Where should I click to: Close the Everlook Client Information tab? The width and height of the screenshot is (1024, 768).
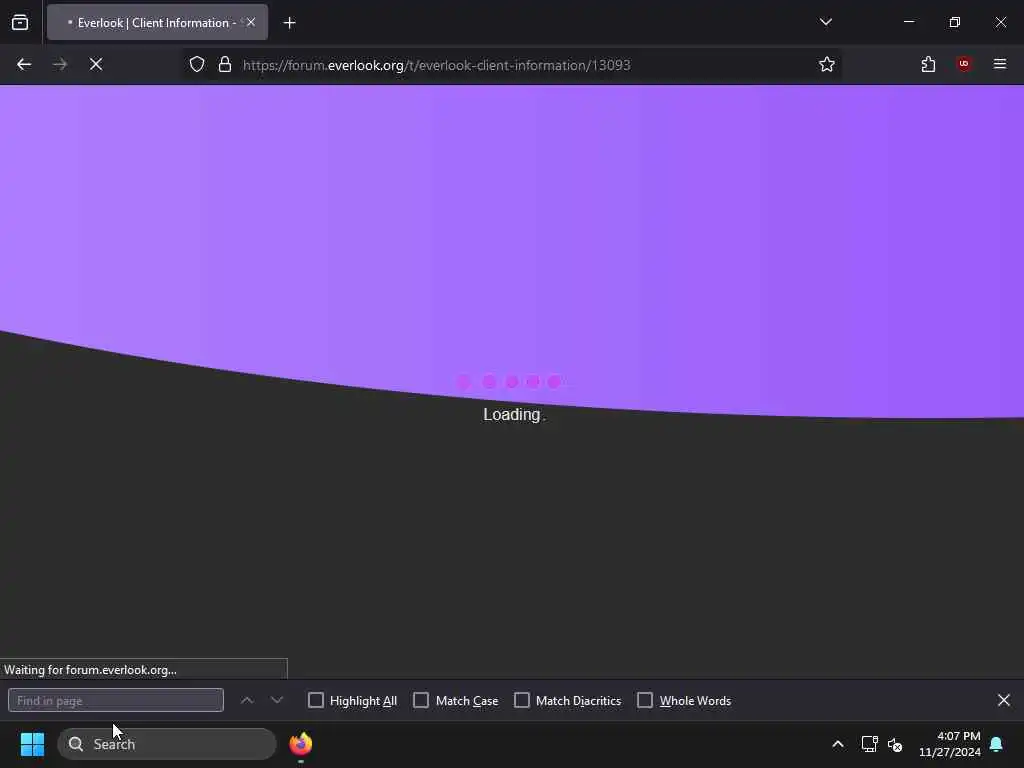click(251, 22)
